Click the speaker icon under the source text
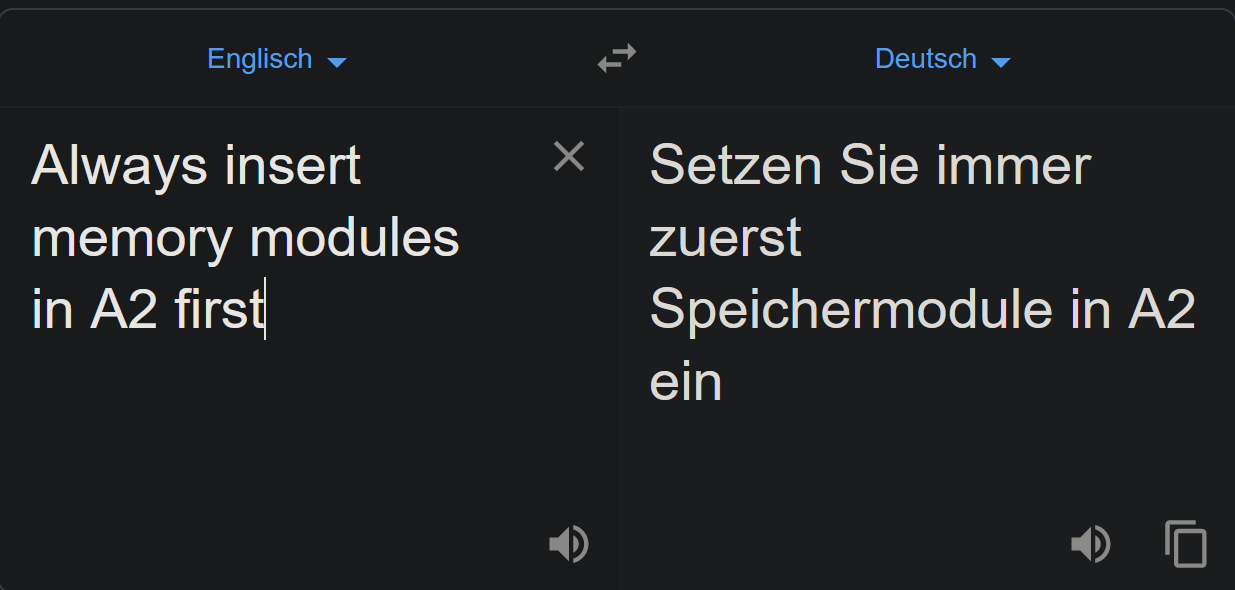Viewport: 1235px width, 590px height. [x=568, y=544]
